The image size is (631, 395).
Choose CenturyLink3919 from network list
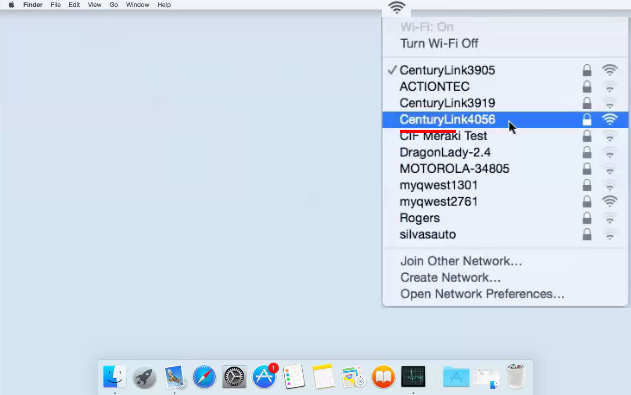click(505, 103)
